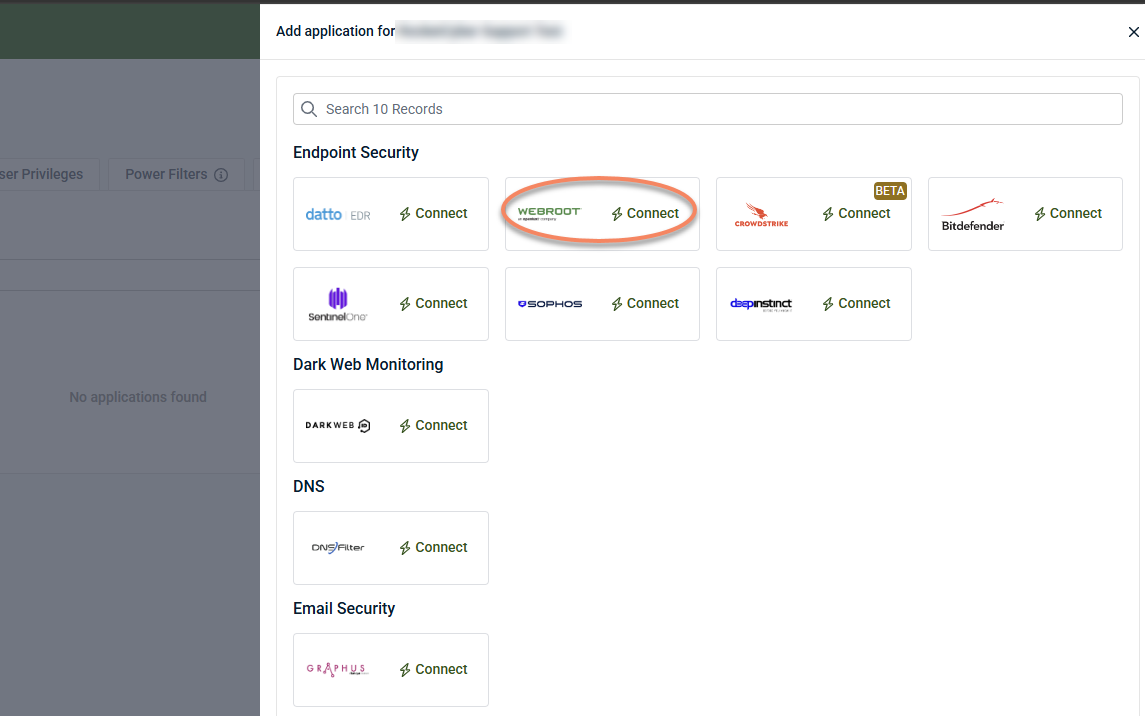Viewport: 1145px width, 716px height.
Task: Click the Deep Instinct logo
Action: click(761, 304)
